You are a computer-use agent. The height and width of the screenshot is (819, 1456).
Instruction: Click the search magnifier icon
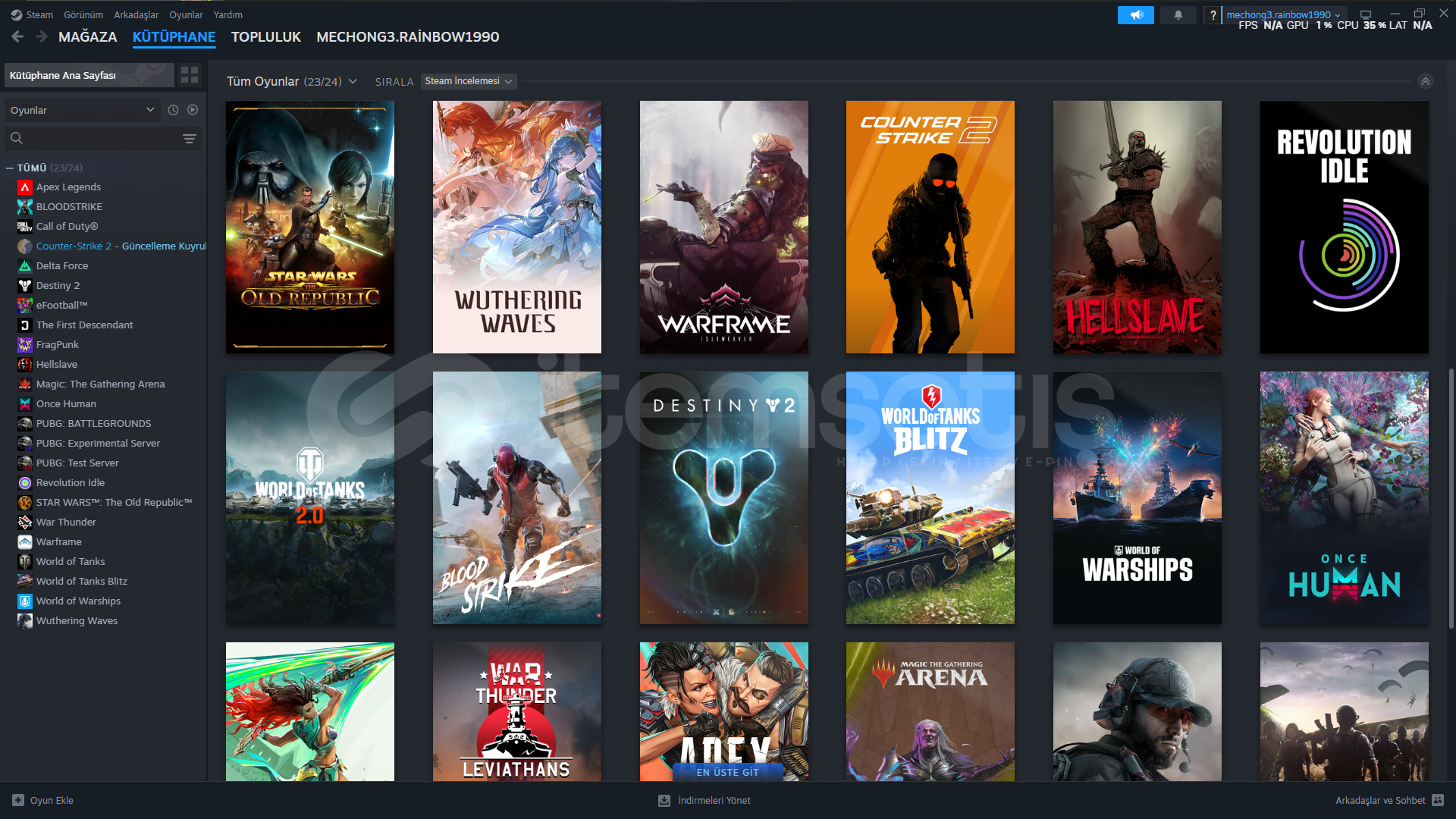click(x=17, y=139)
